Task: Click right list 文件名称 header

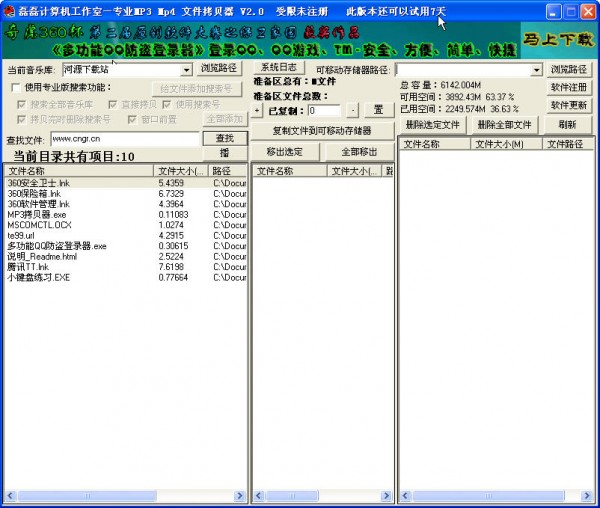Action: [435, 144]
